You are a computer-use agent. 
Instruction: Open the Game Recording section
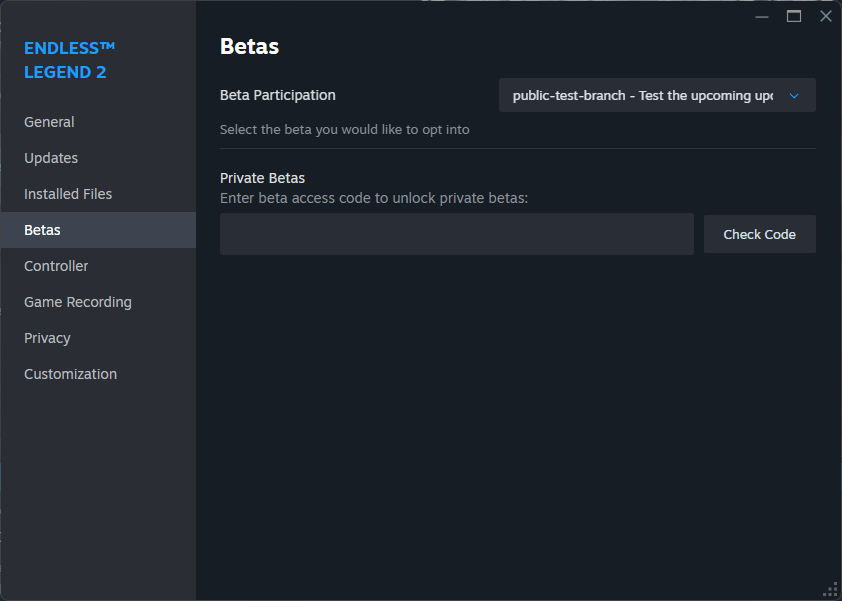(x=78, y=302)
